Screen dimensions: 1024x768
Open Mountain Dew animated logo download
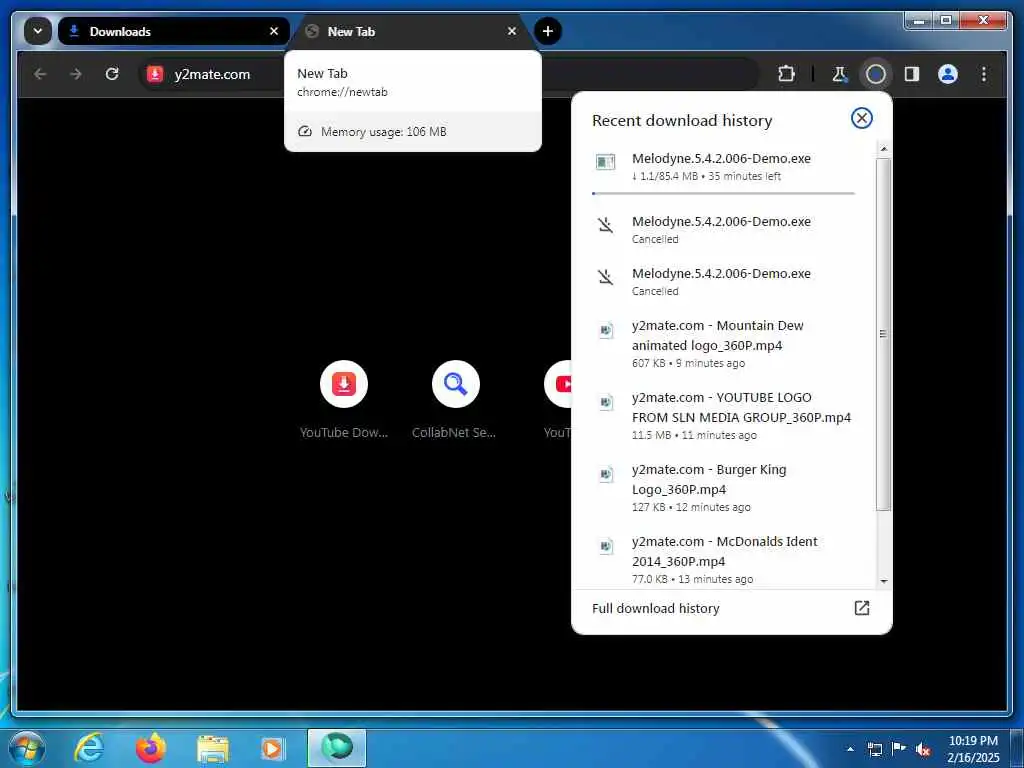(x=723, y=344)
